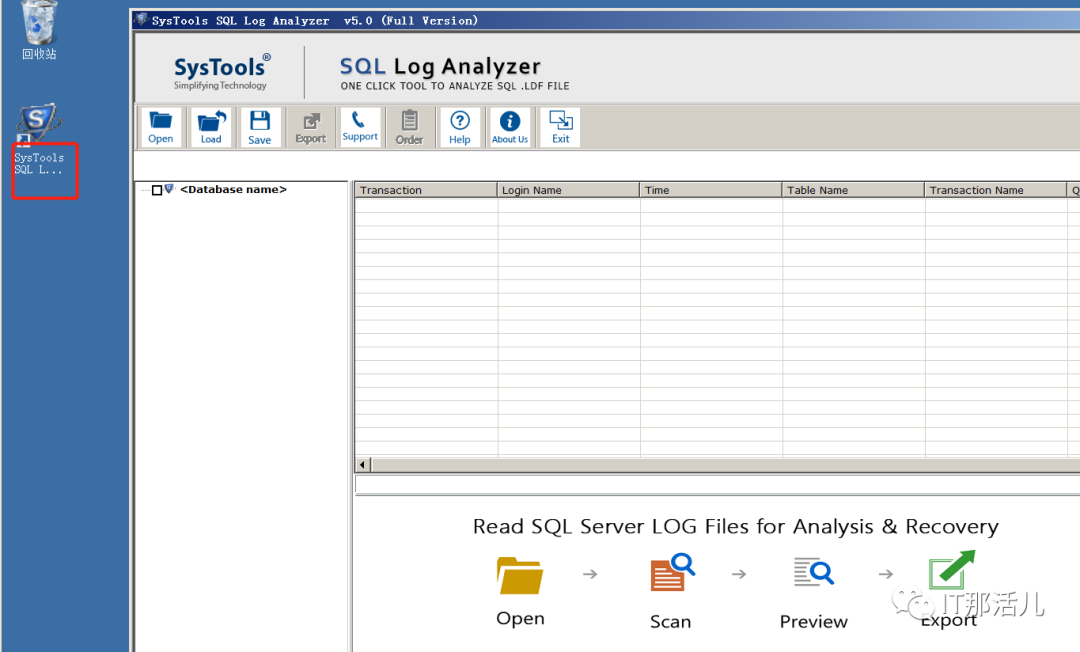Click title bar application icon

tap(142, 20)
